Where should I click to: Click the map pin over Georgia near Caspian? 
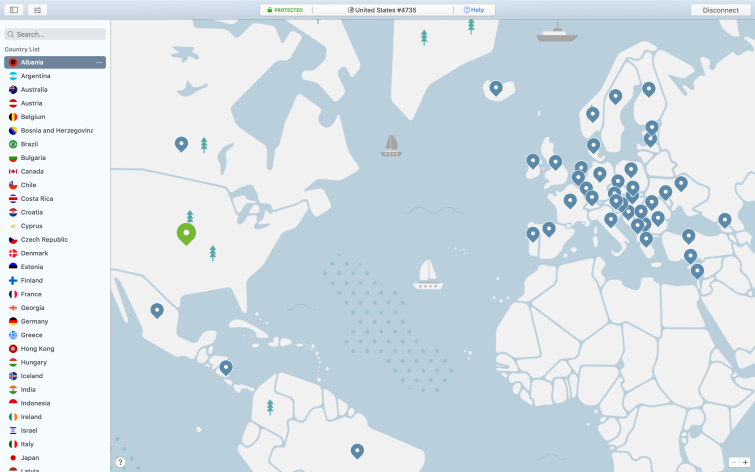pyautogui.click(x=725, y=220)
